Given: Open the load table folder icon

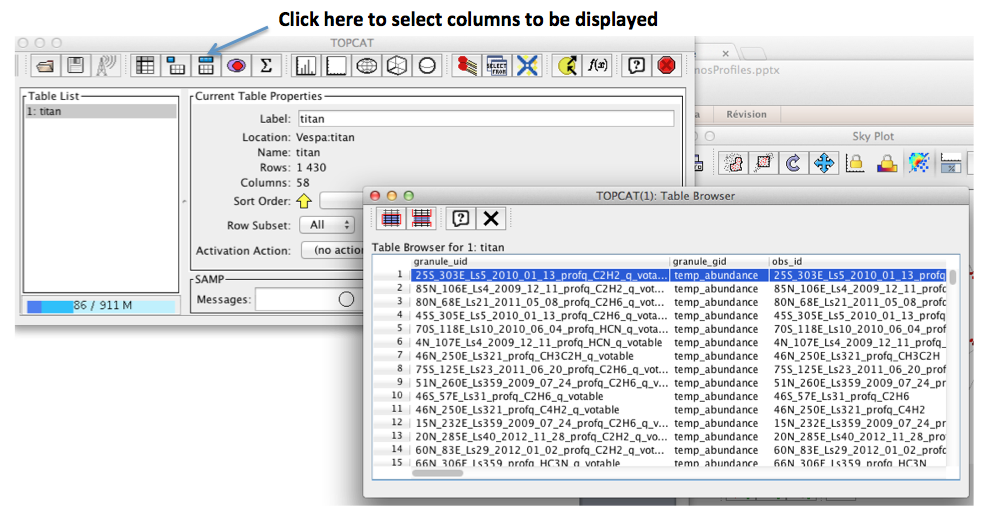Looking at the screenshot, I should coord(45,66).
